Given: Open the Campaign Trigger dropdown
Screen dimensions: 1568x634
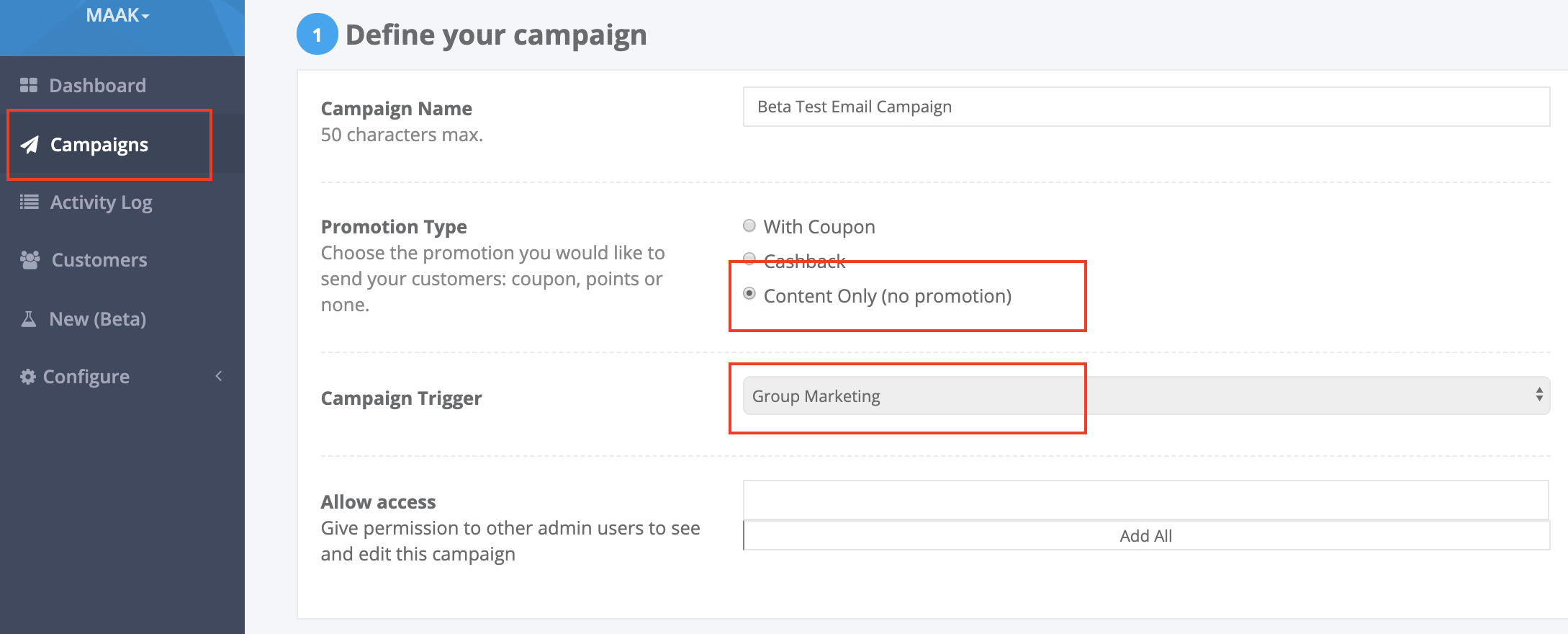Looking at the screenshot, I should (x=1146, y=396).
